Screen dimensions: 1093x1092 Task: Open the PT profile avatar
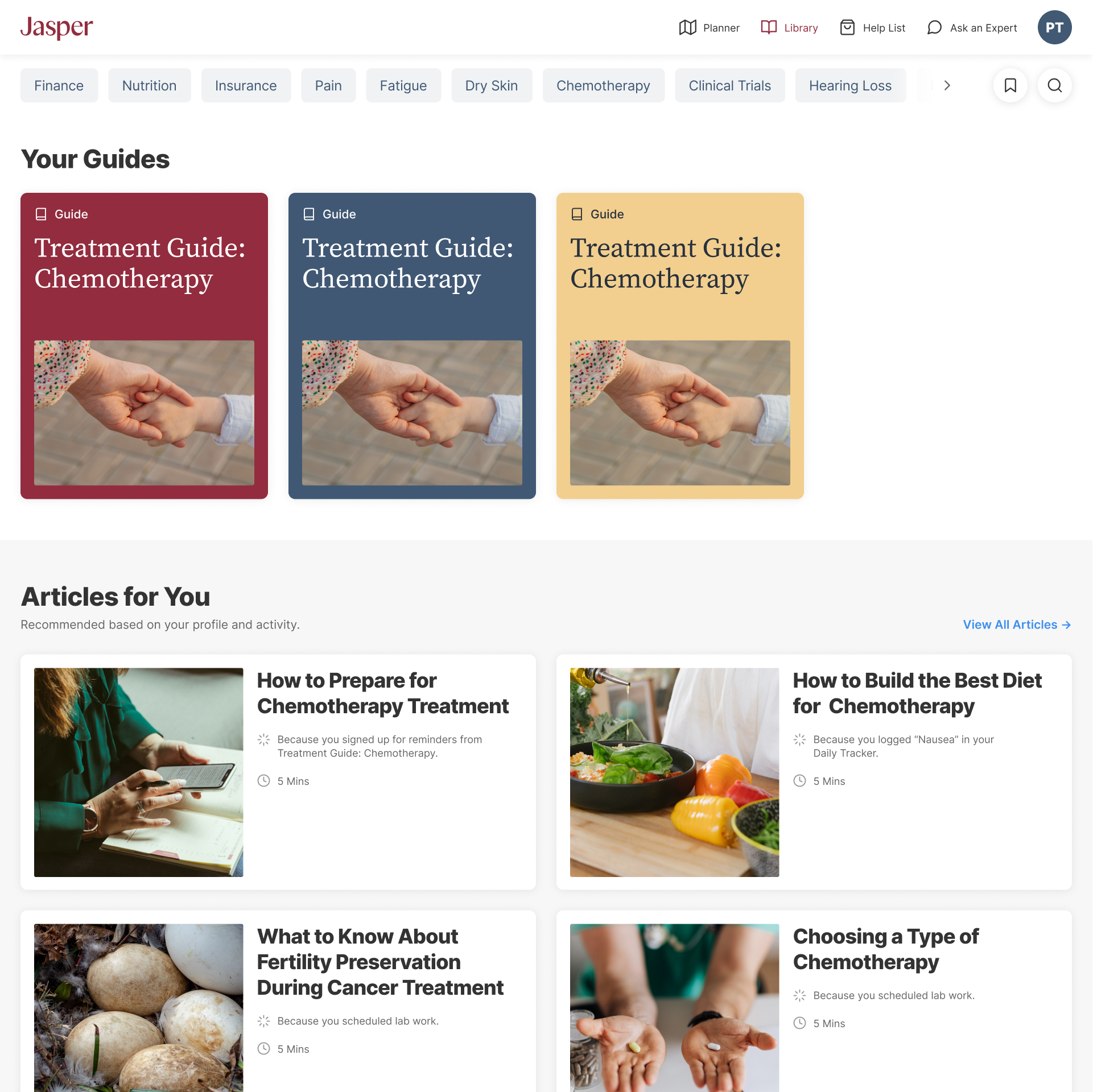pyautogui.click(x=1054, y=27)
